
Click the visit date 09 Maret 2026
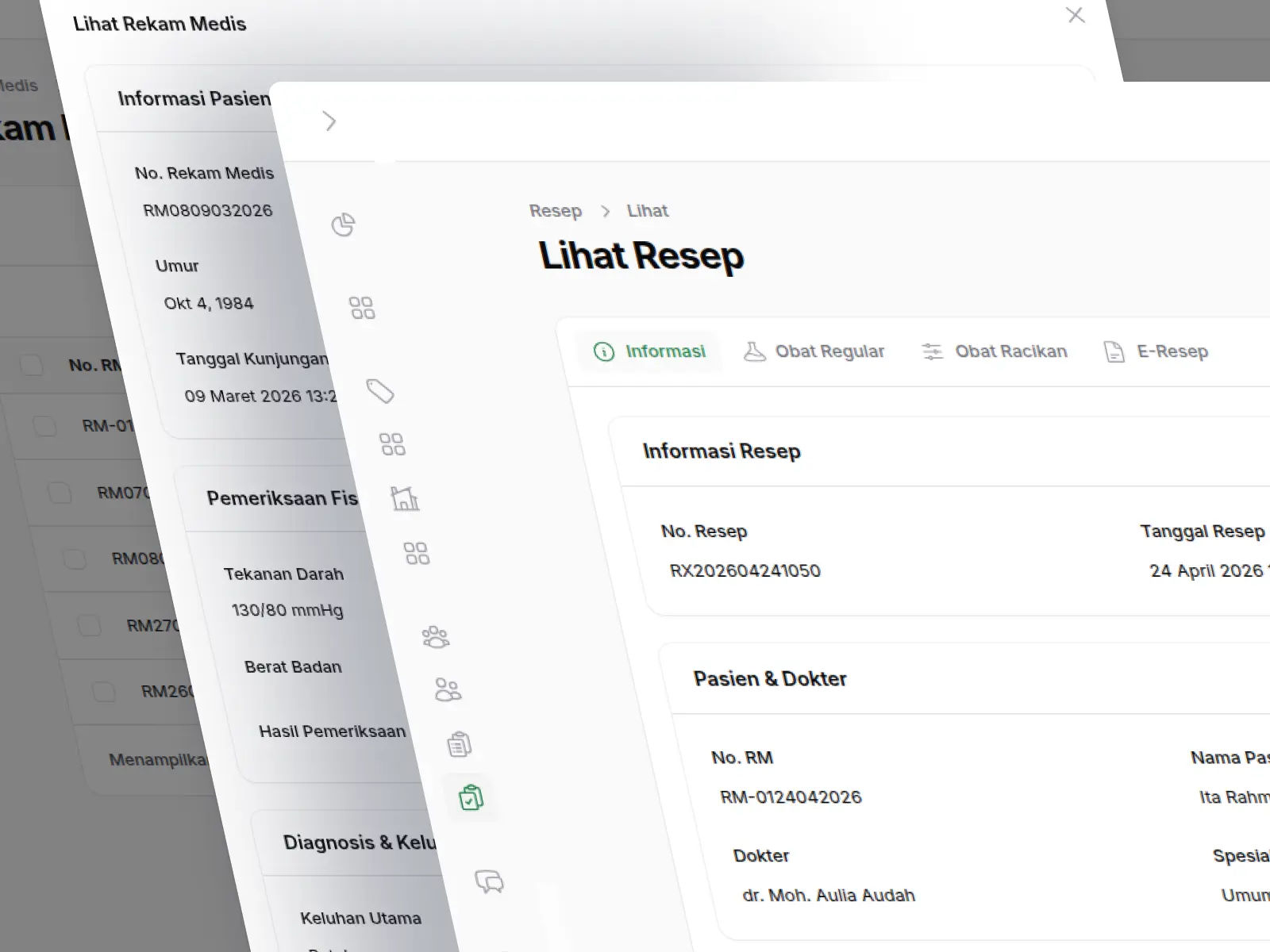pos(243,396)
